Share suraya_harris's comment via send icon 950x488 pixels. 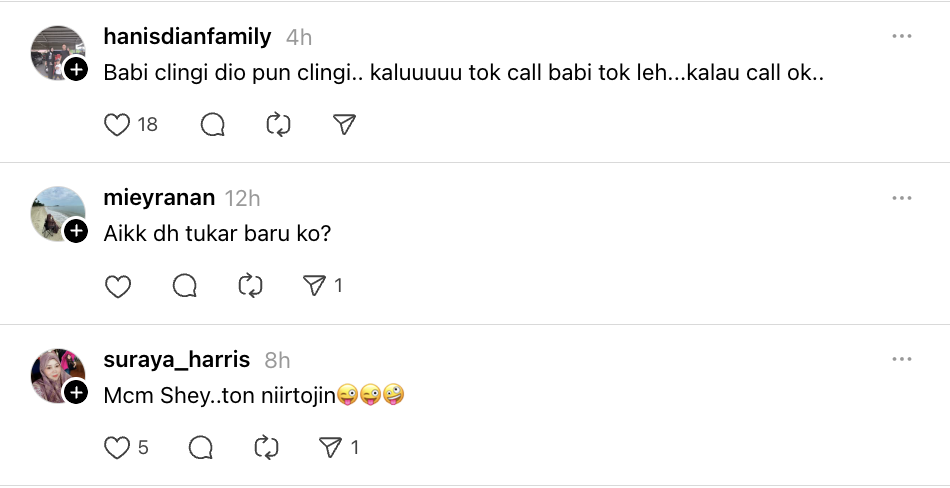point(332,447)
